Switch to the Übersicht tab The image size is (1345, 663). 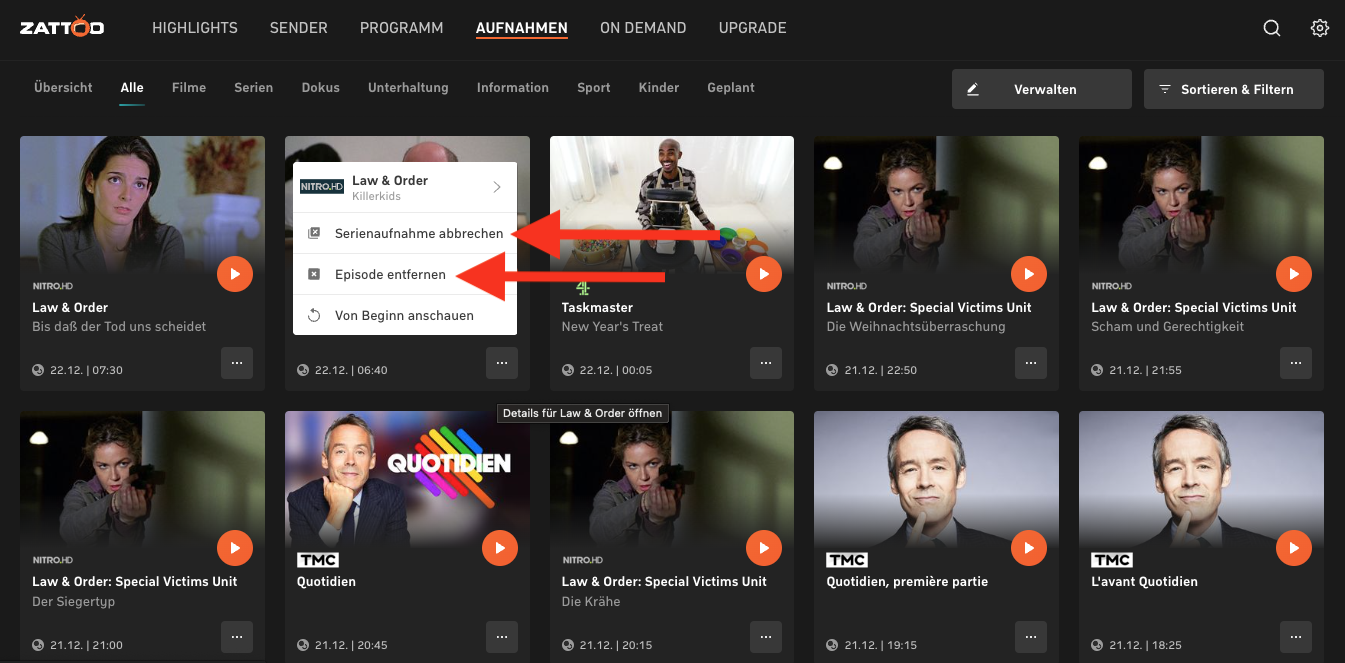click(63, 88)
